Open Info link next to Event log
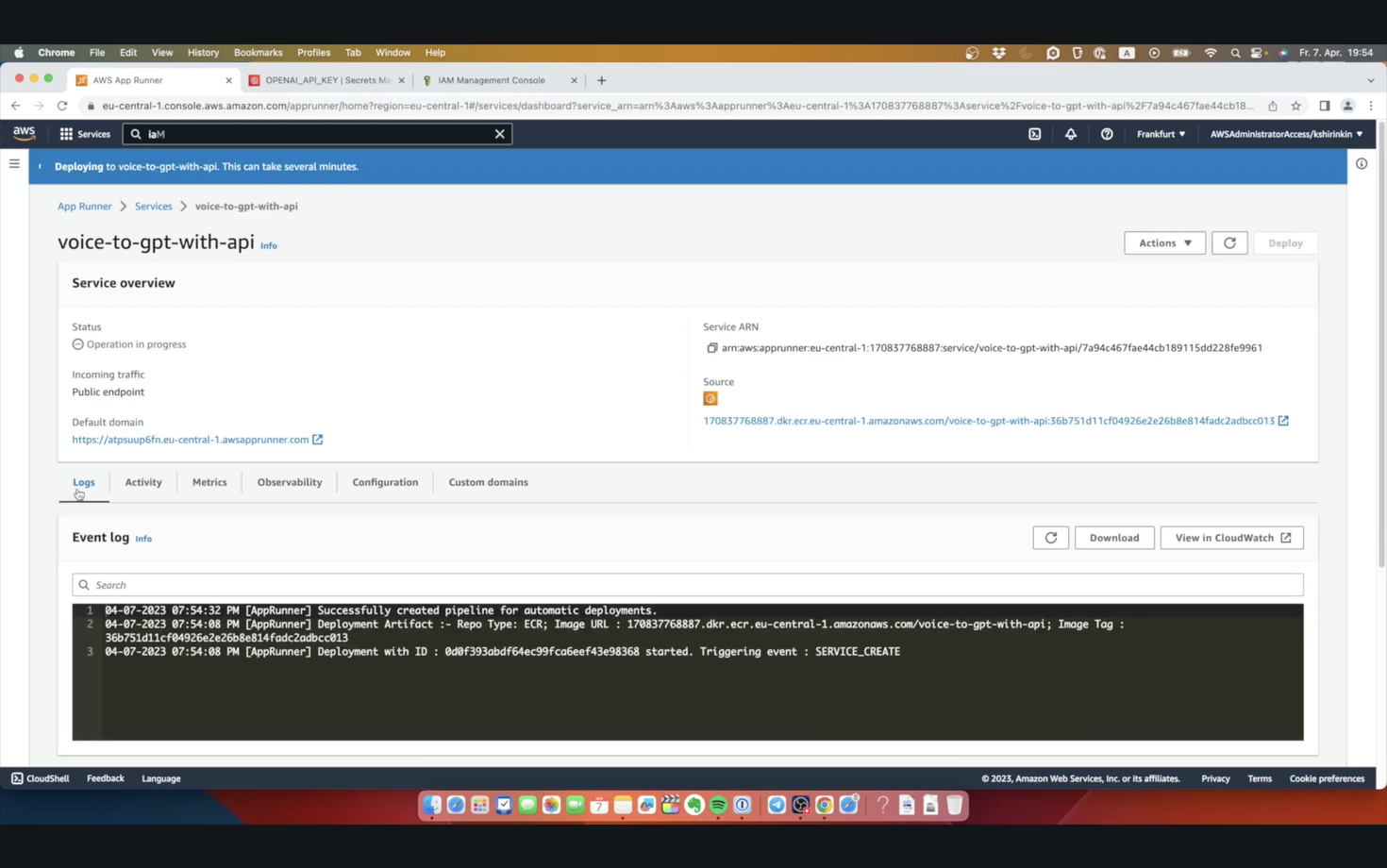This screenshot has height=868, width=1387. tap(143, 539)
